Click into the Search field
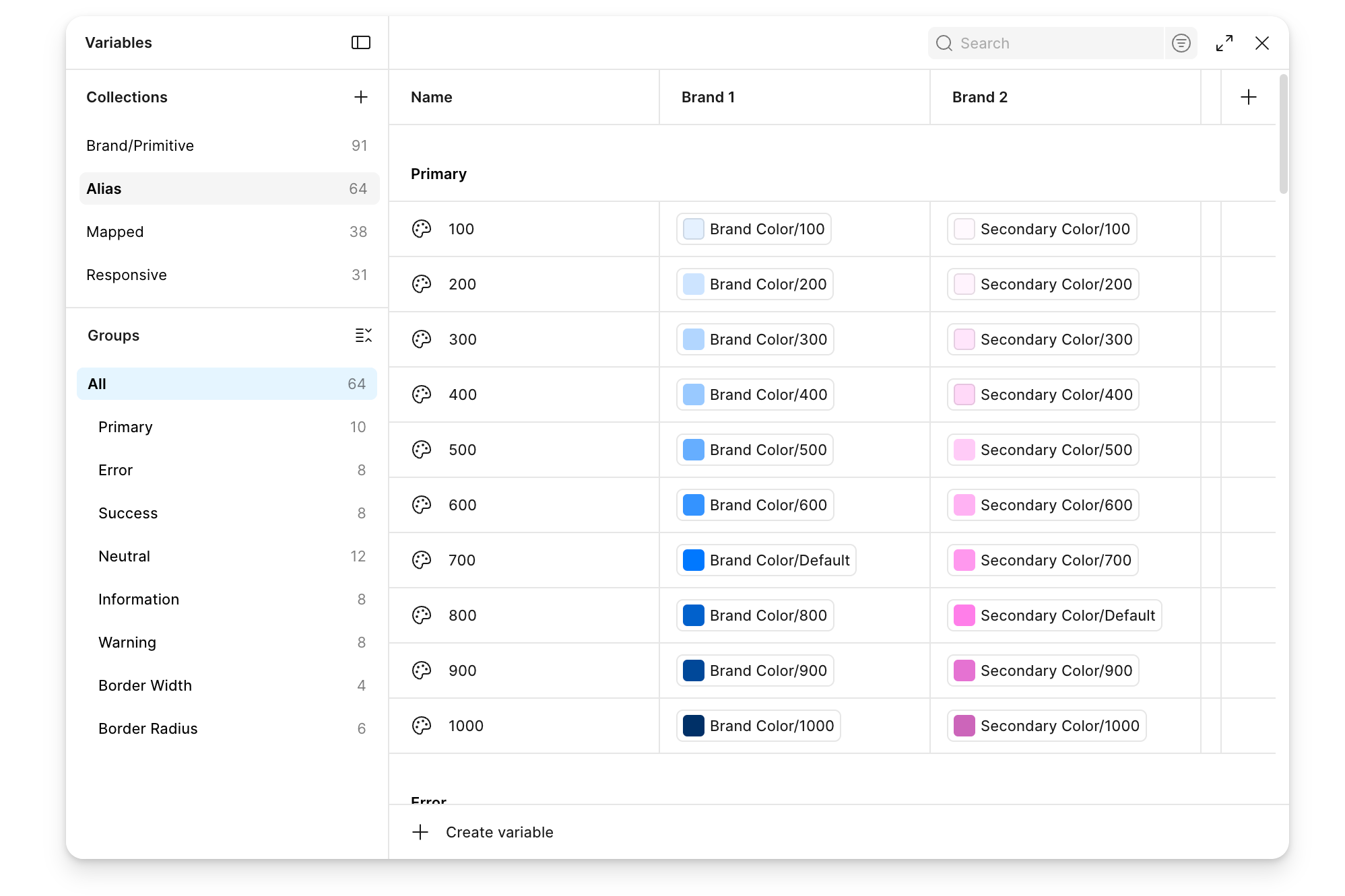This screenshot has width=1345, height=896. coord(1046,43)
